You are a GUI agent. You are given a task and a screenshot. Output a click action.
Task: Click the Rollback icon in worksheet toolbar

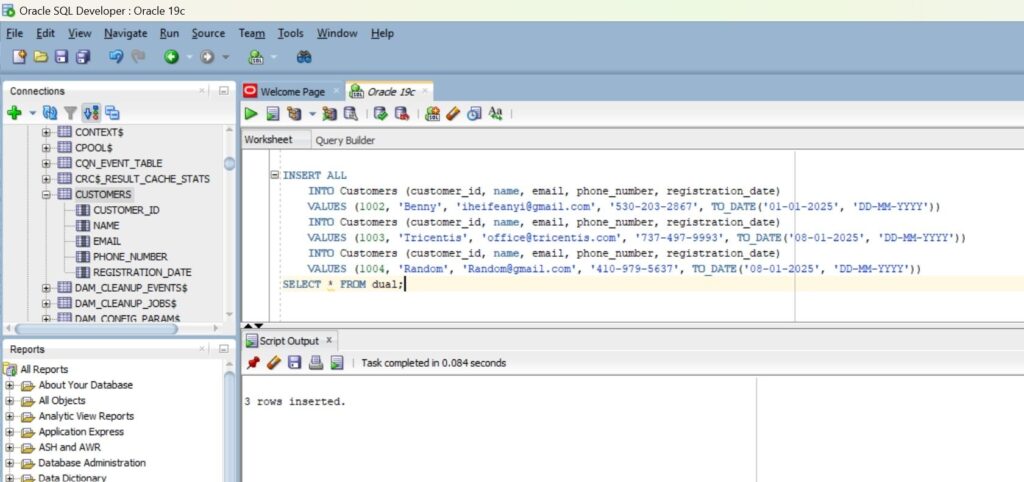click(x=401, y=114)
